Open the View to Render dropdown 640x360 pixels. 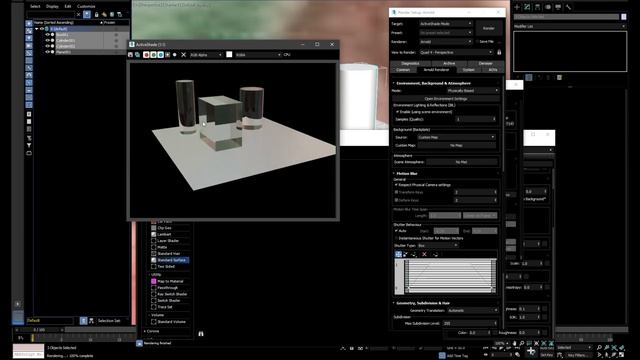pos(456,52)
